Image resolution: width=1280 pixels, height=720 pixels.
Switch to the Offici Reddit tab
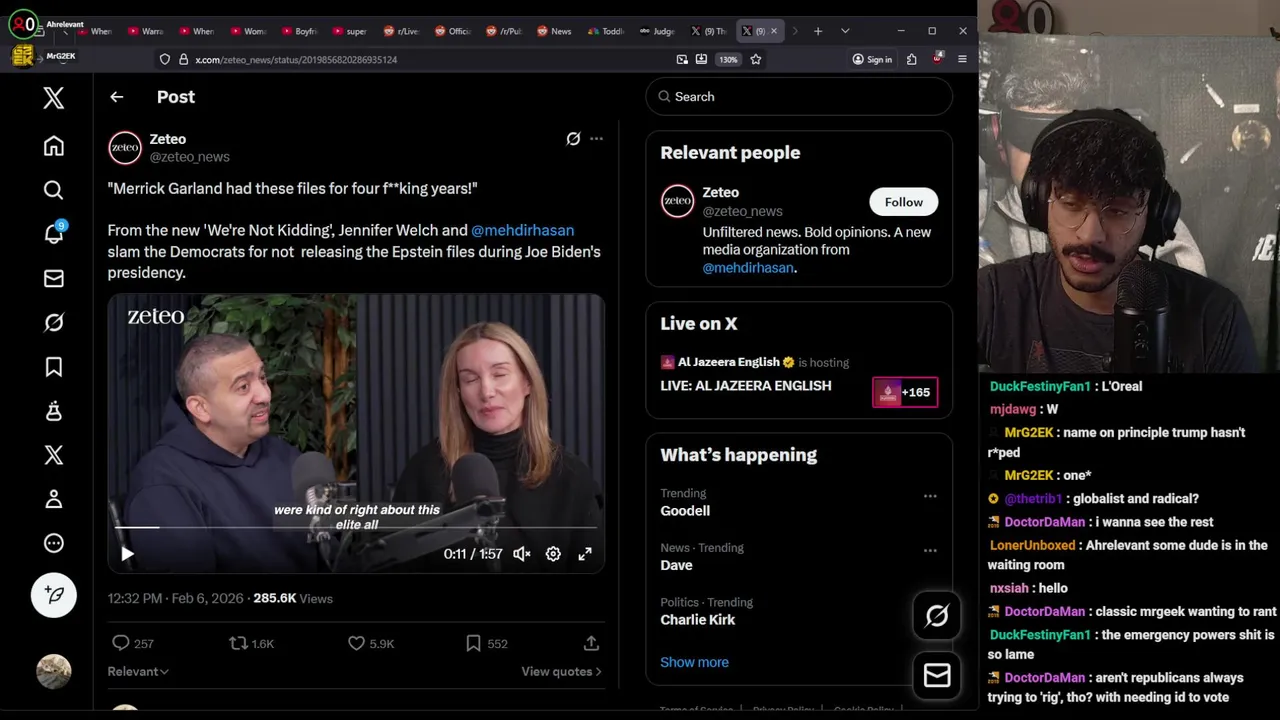[x=453, y=31]
